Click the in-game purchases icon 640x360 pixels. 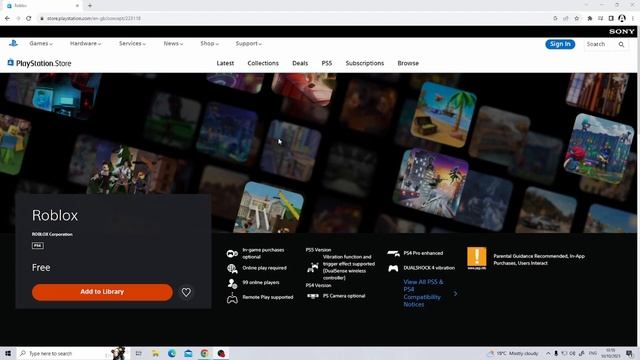tap(232, 254)
